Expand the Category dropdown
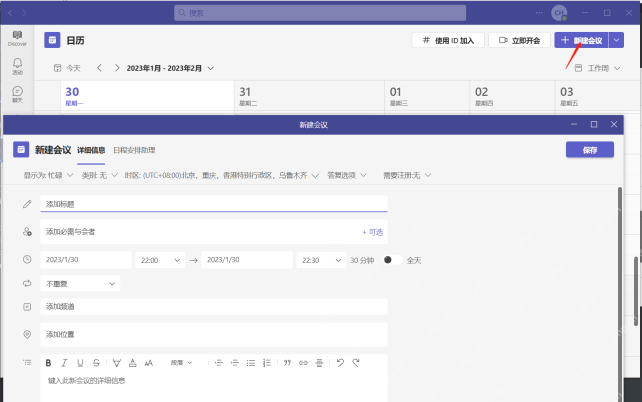 click(99, 175)
